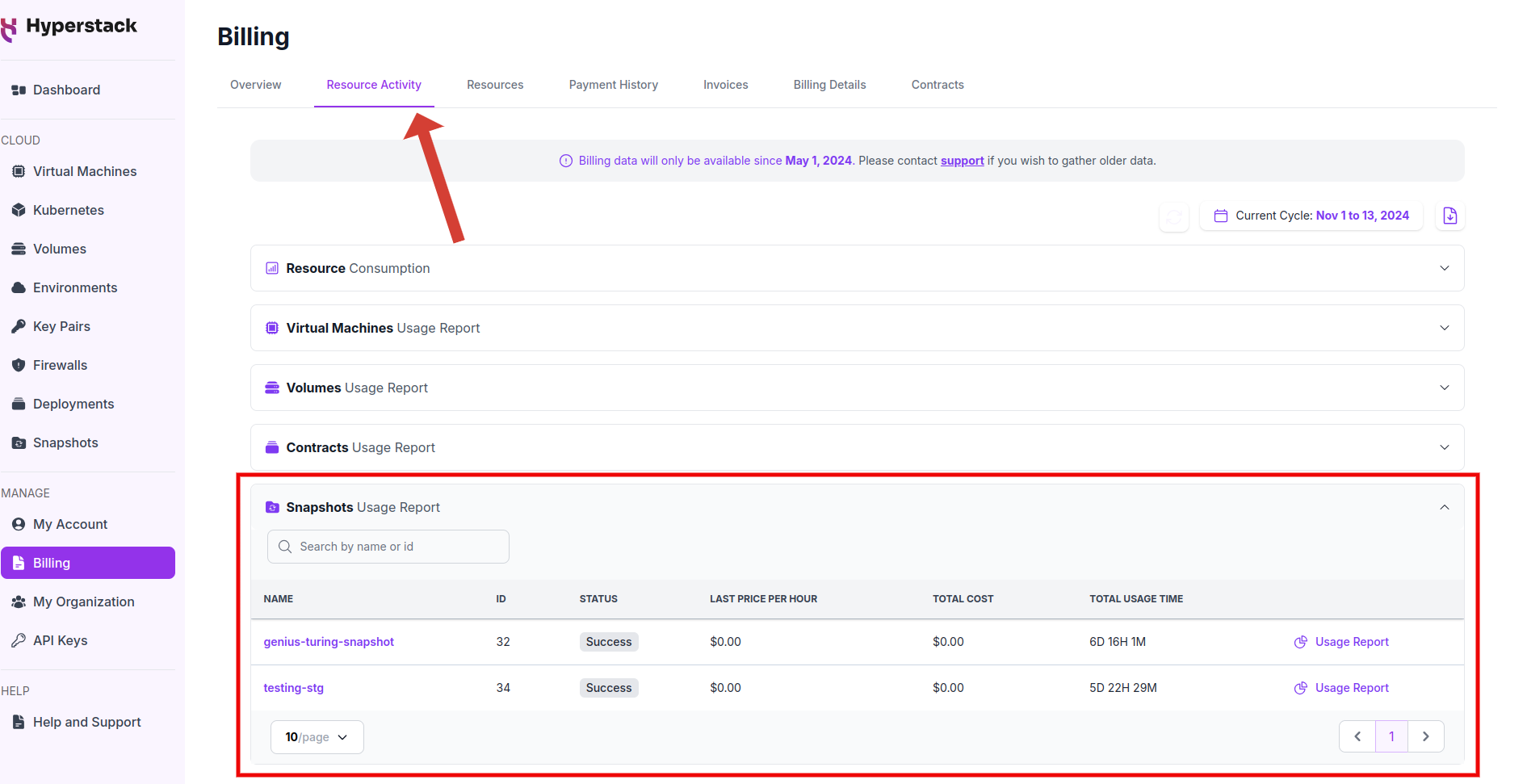Click the Environments cloud icon
The height and width of the screenshot is (784, 1527).
(19, 287)
